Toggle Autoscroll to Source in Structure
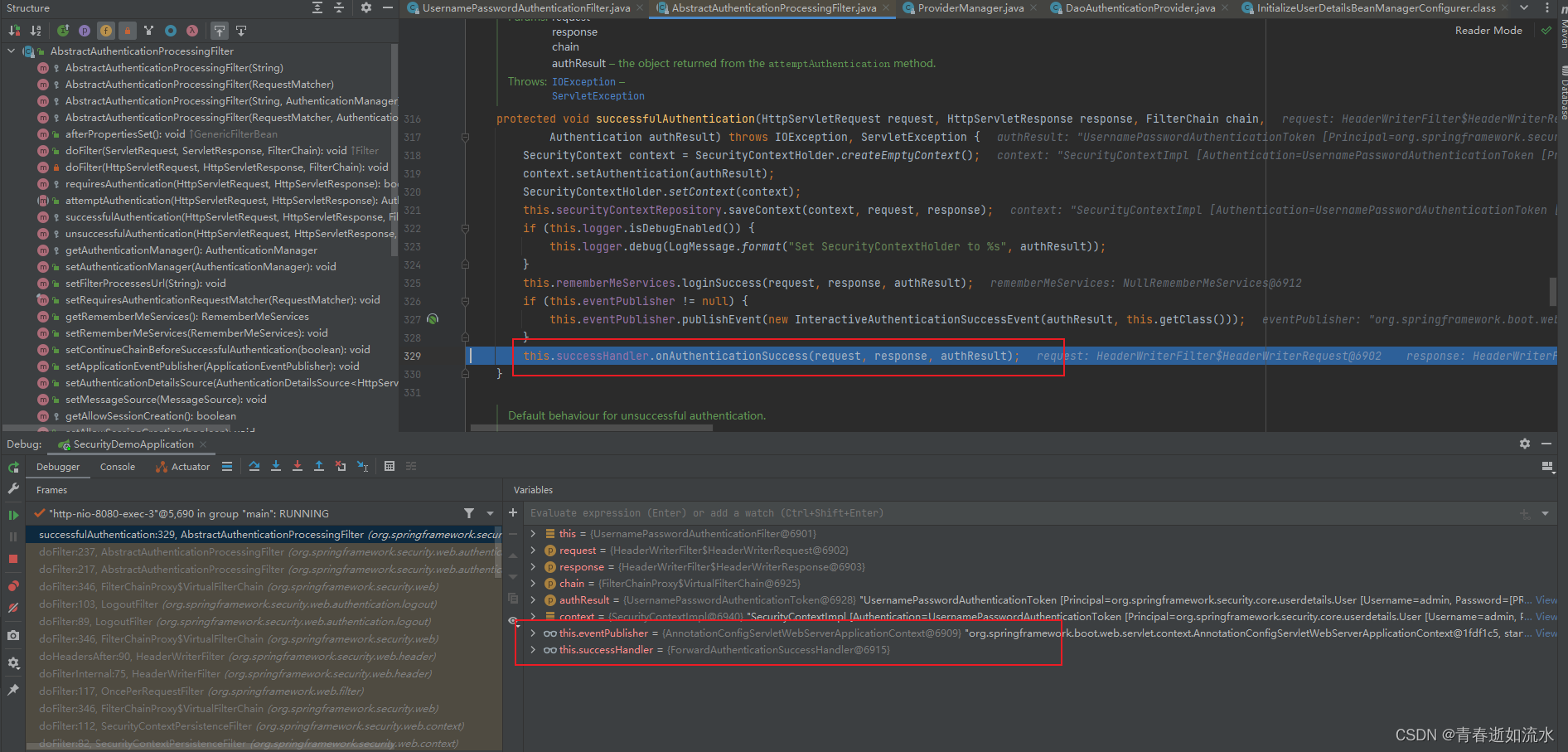Screen dimensions: 1568x752 coord(220,31)
